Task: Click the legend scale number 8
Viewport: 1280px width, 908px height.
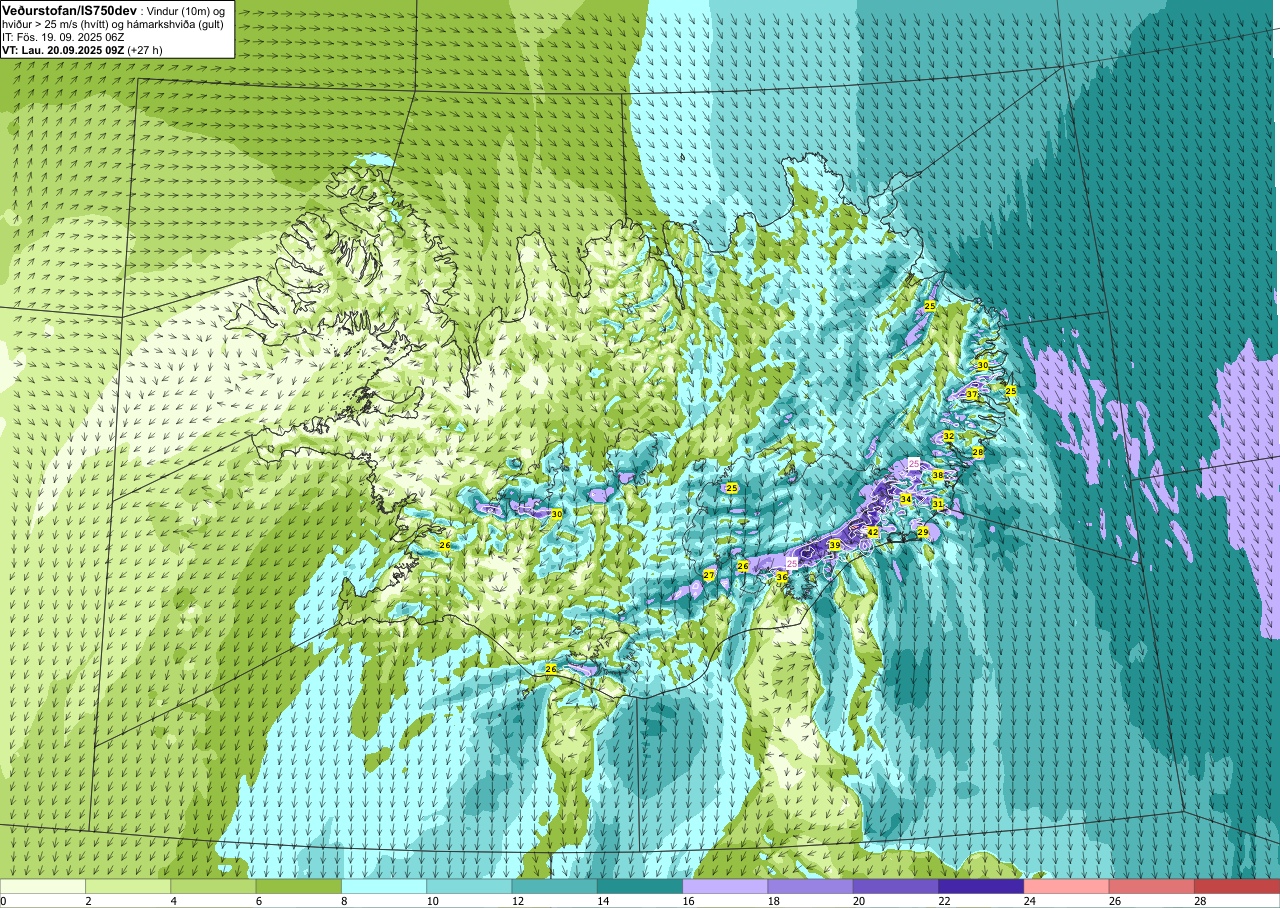Action: click(x=344, y=901)
